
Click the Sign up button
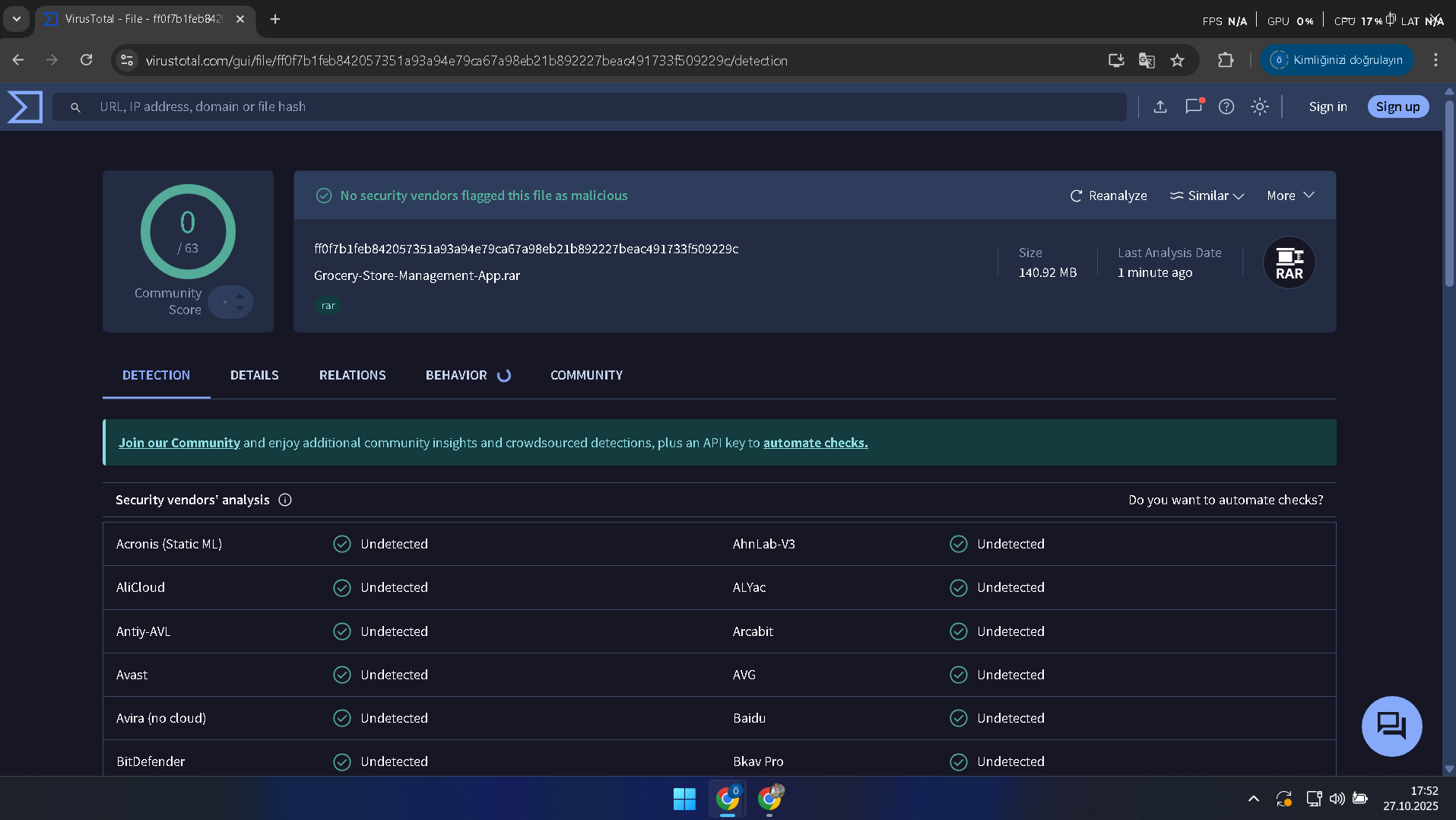pos(1397,106)
